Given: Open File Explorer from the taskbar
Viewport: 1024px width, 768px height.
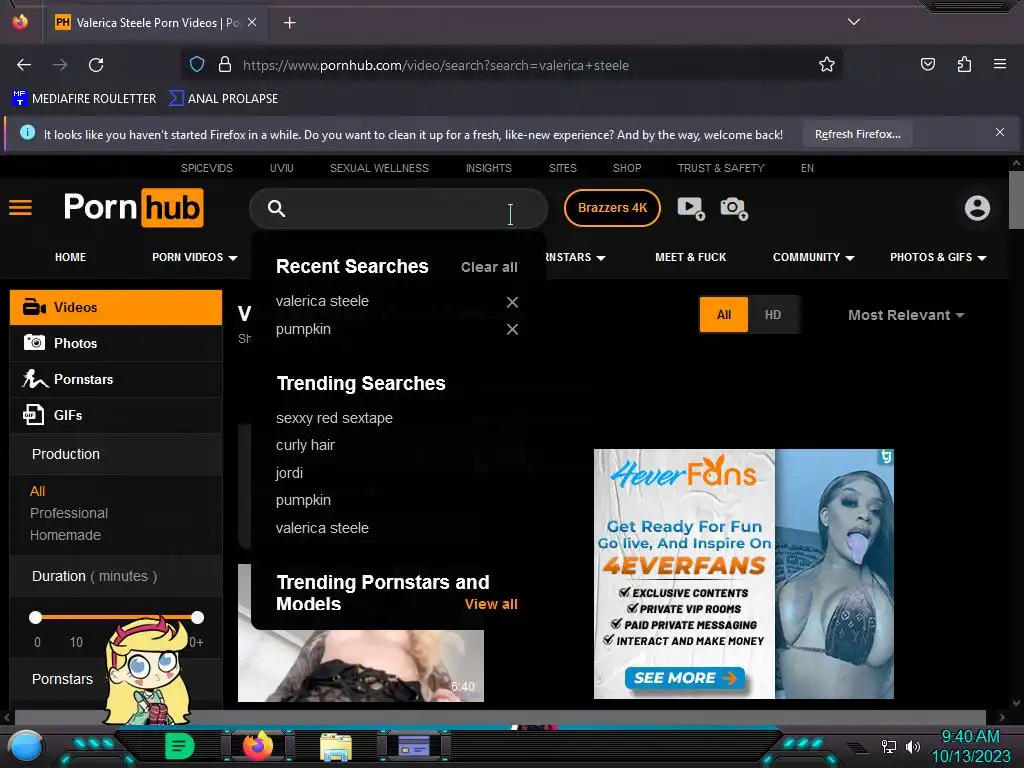Looking at the screenshot, I should [336, 747].
